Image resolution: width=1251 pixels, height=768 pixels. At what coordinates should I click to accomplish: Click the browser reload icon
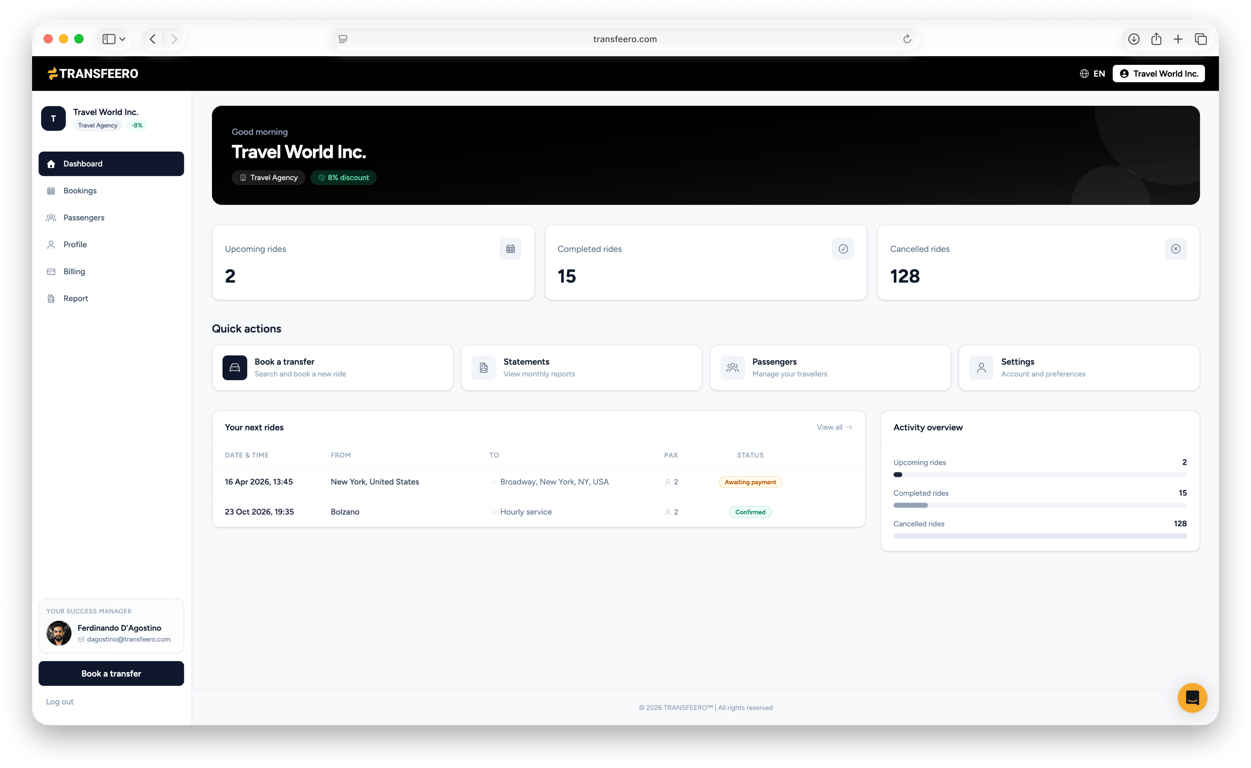(x=907, y=39)
